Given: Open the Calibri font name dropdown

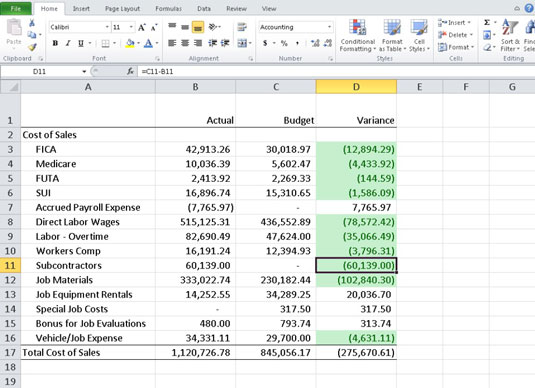Looking at the screenshot, I should pos(107,27).
